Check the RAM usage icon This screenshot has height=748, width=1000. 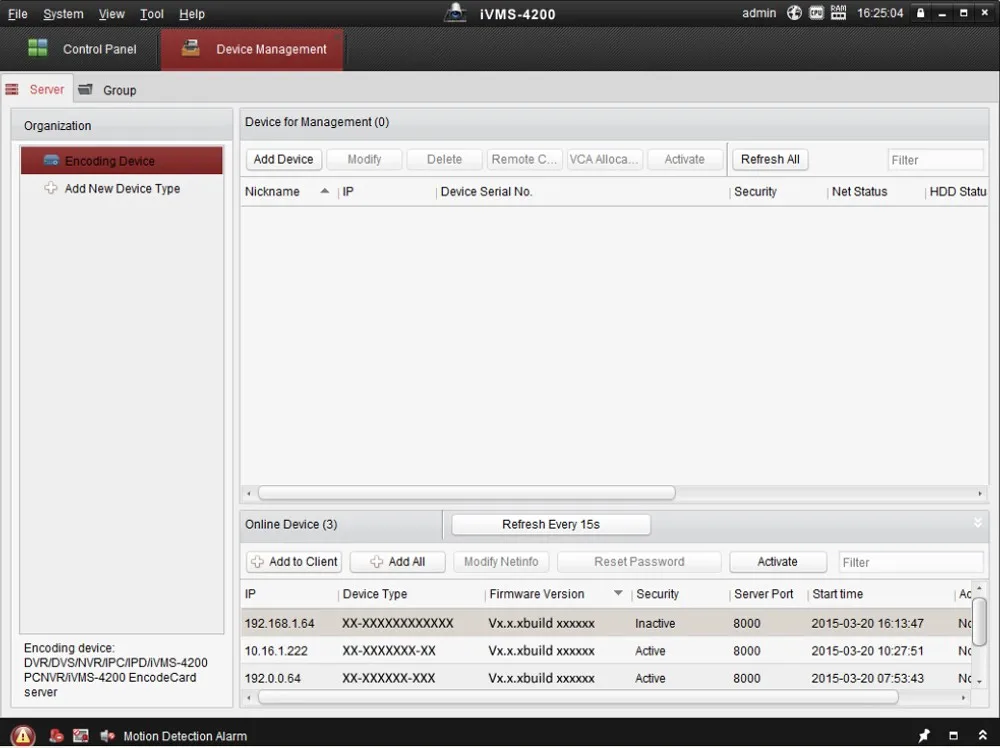(x=838, y=13)
